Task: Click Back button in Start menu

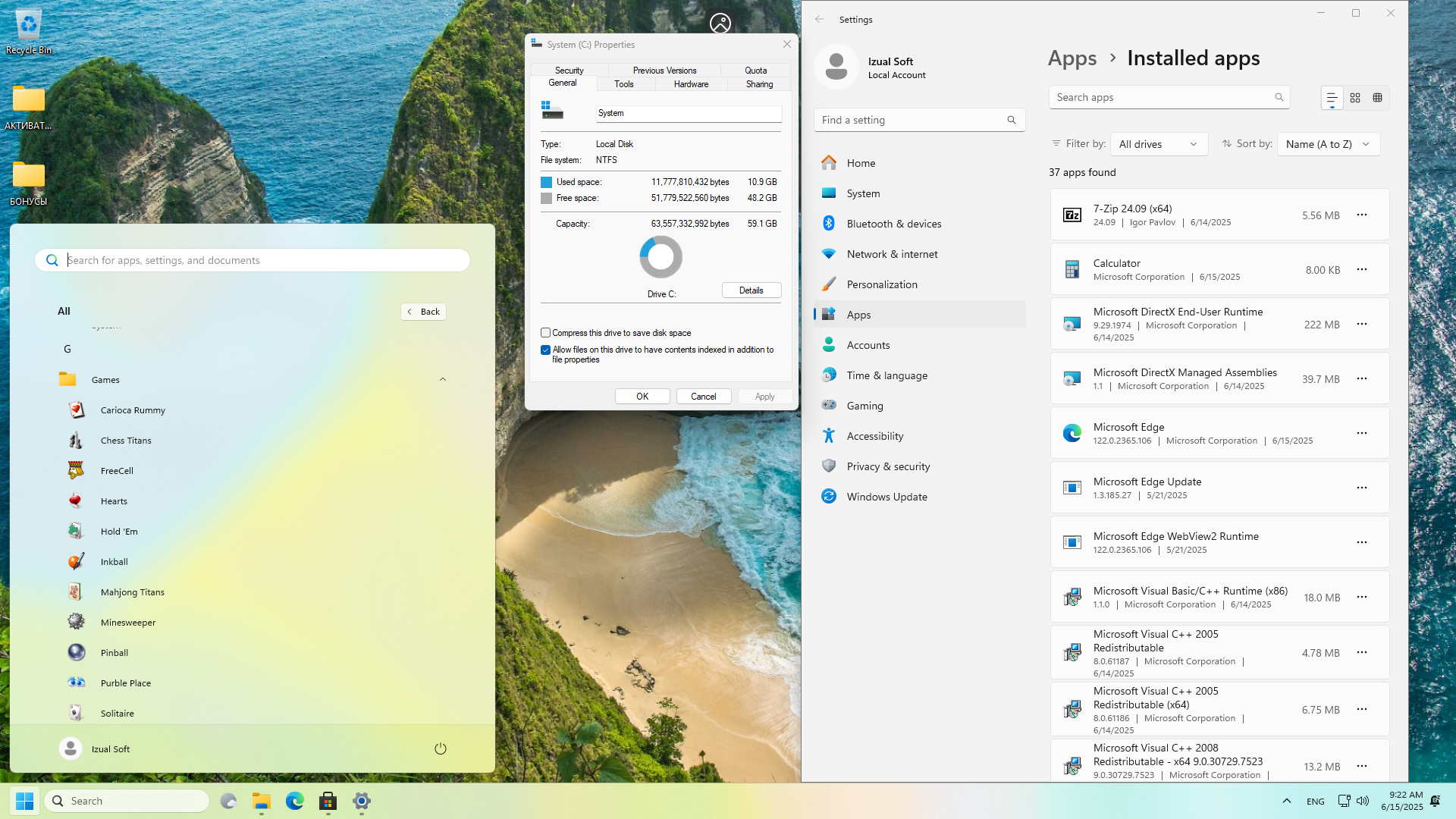Action: (424, 312)
